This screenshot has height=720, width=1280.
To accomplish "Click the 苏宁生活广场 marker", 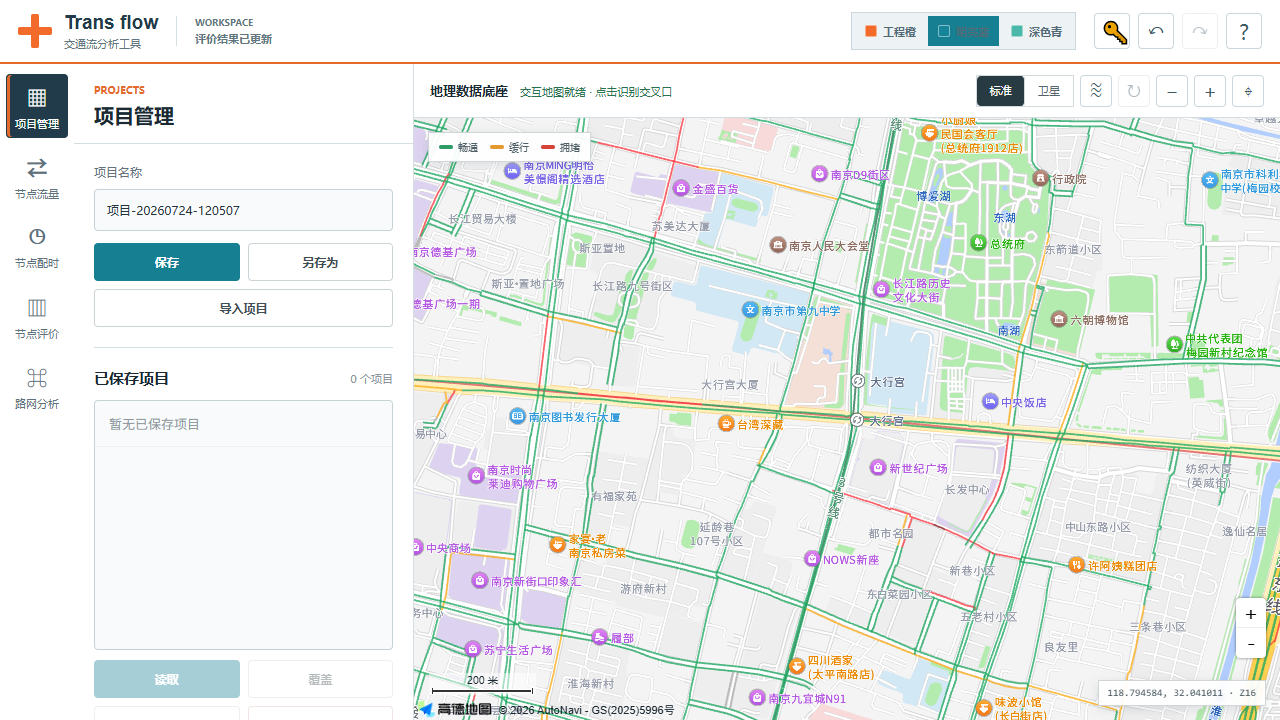I will (472, 649).
